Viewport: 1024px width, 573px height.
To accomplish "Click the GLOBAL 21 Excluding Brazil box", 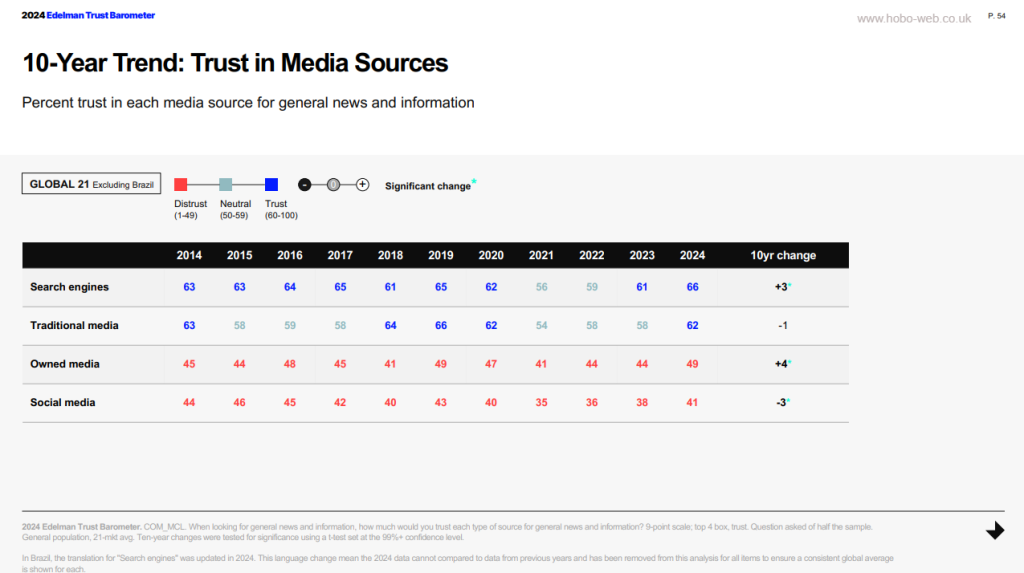I will [x=91, y=184].
